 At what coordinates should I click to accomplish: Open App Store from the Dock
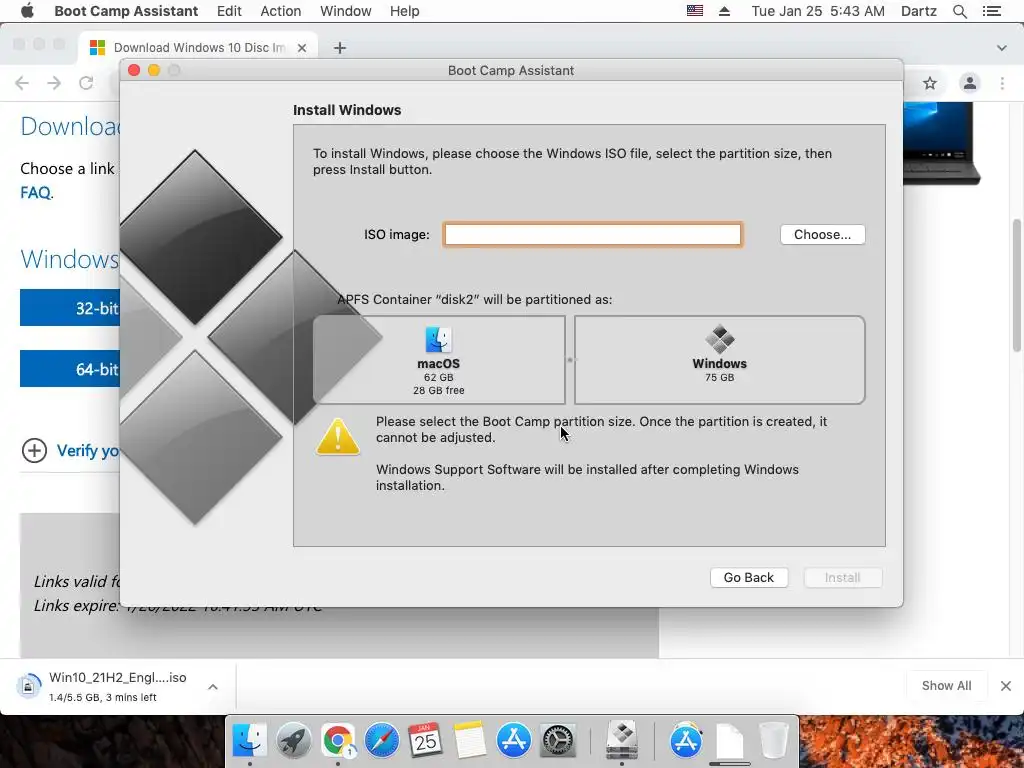point(514,741)
